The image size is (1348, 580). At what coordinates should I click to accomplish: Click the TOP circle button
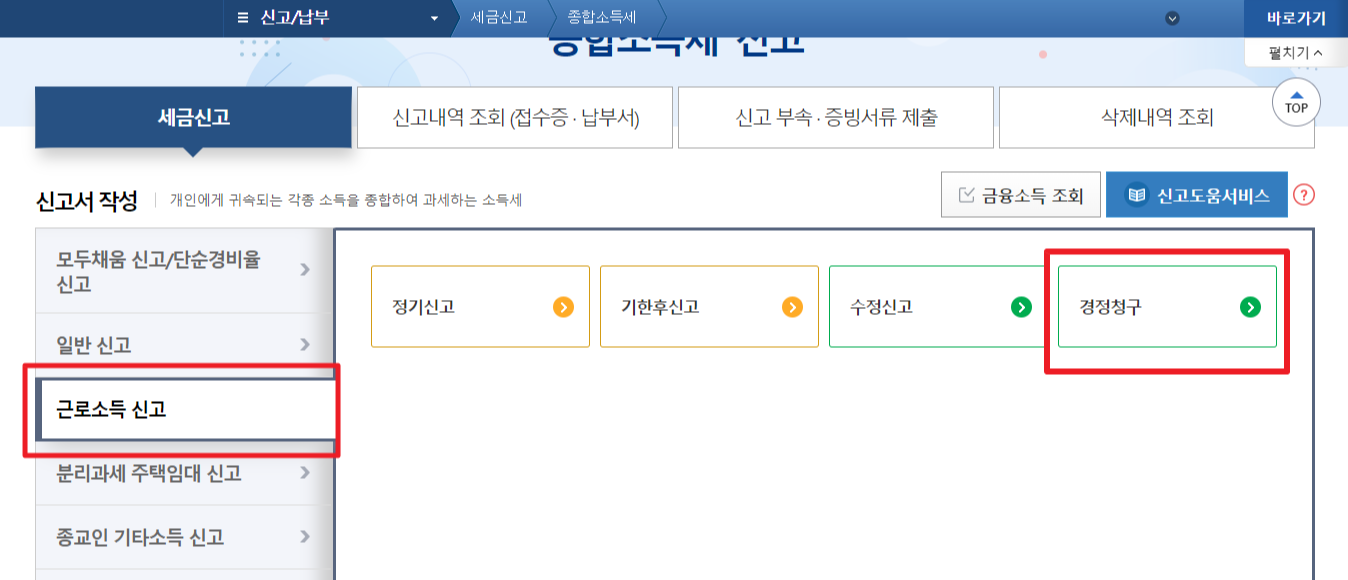coord(1294,102)
